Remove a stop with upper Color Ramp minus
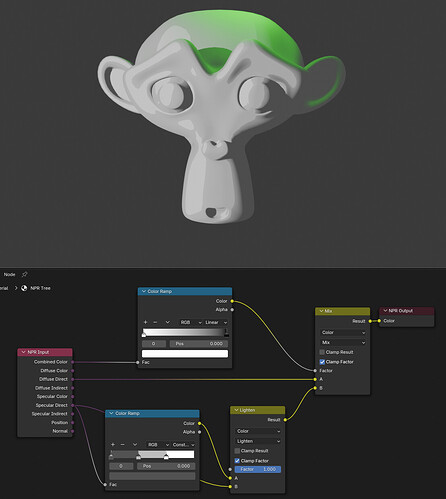Viewport: 446px width, 499px height. [x=155, y=322]
